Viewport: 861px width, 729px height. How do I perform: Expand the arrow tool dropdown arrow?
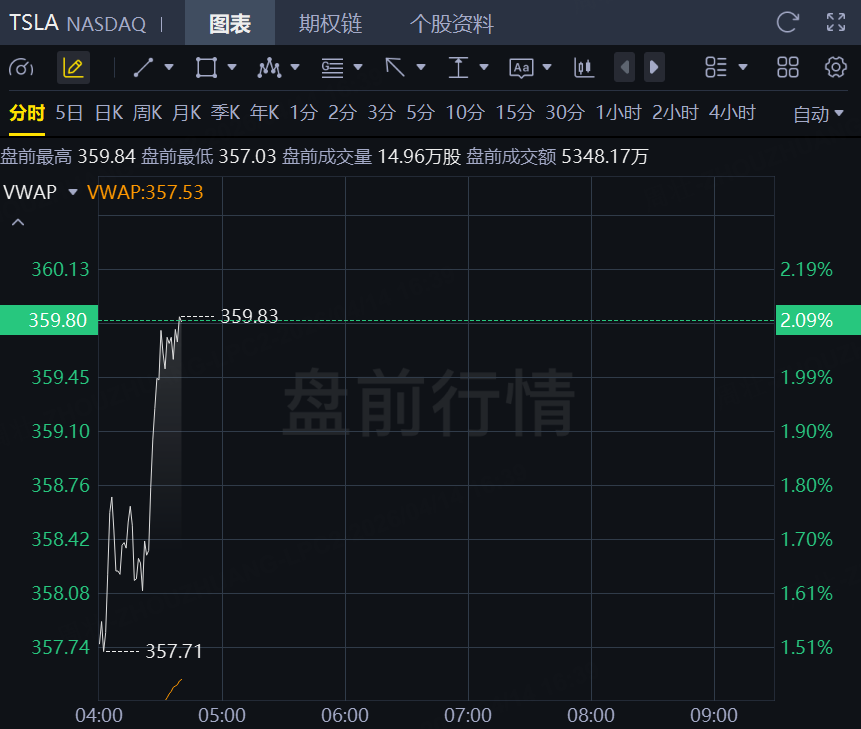(x=421, y=67)
